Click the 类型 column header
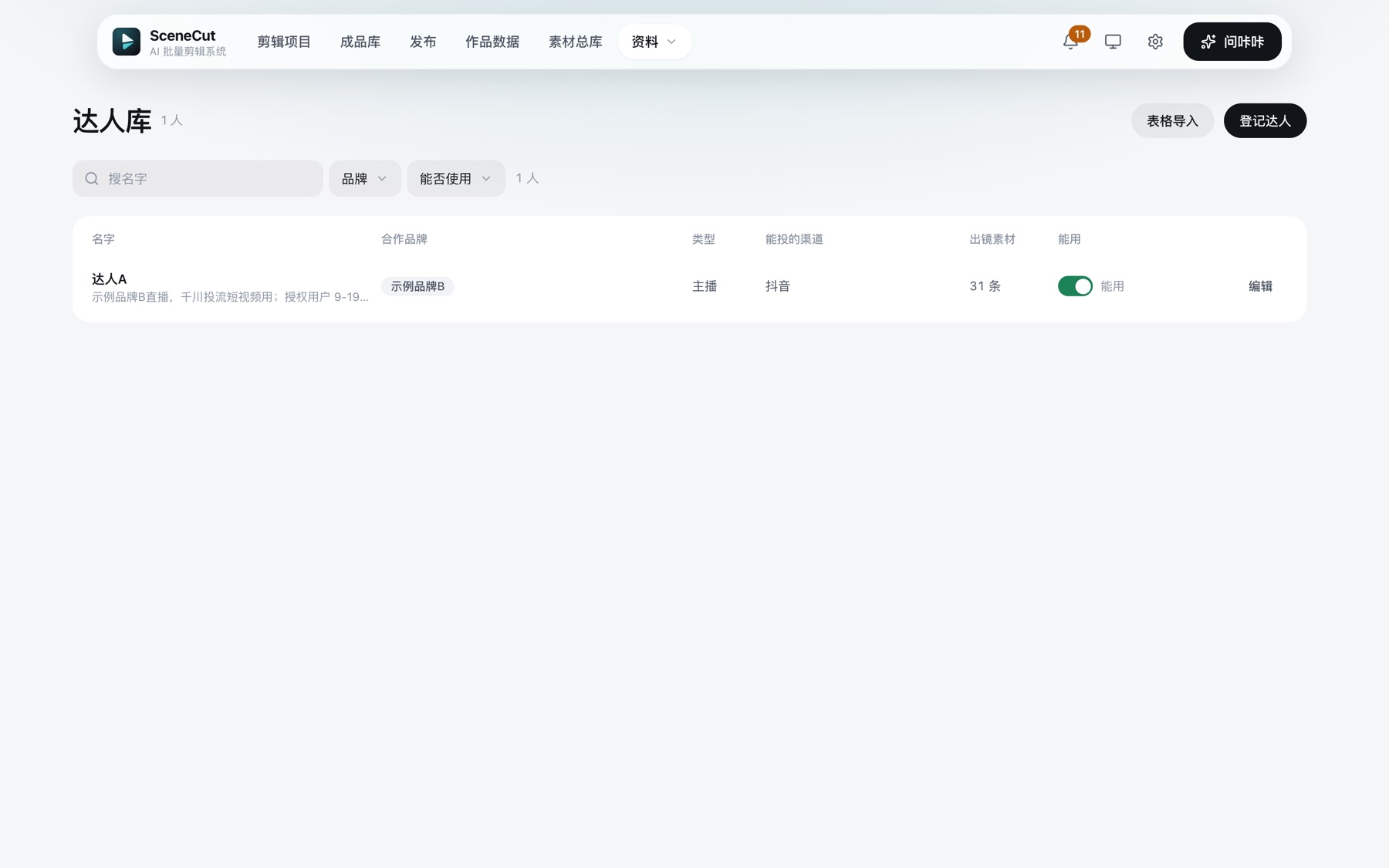The width and height of the screenshot is (1389, 868). pyautogui.click(x=704, y=239)
